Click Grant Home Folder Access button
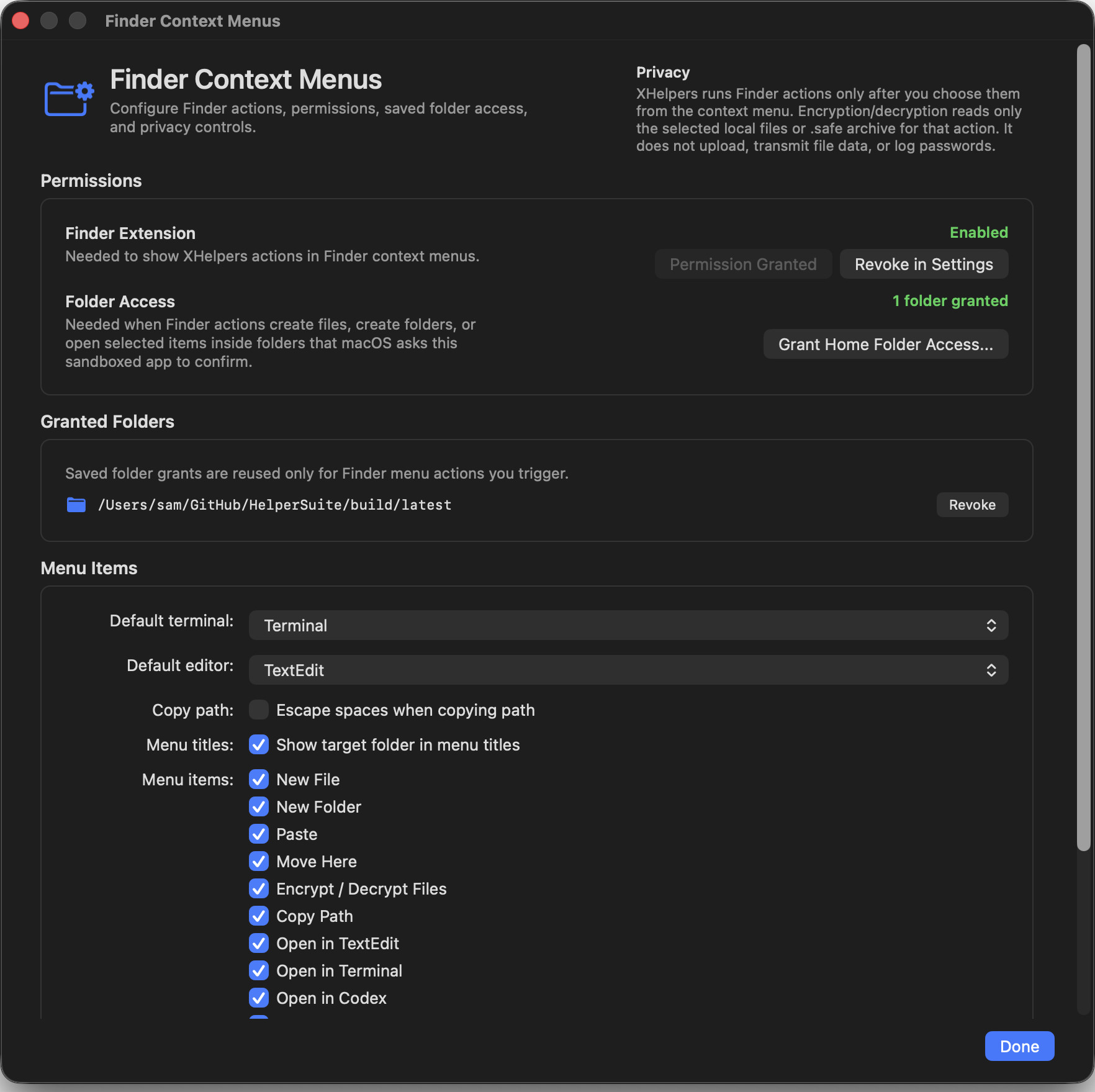Image resolution: width=1095 pixels, height=1092 pixels. click(x=886, y=344)
